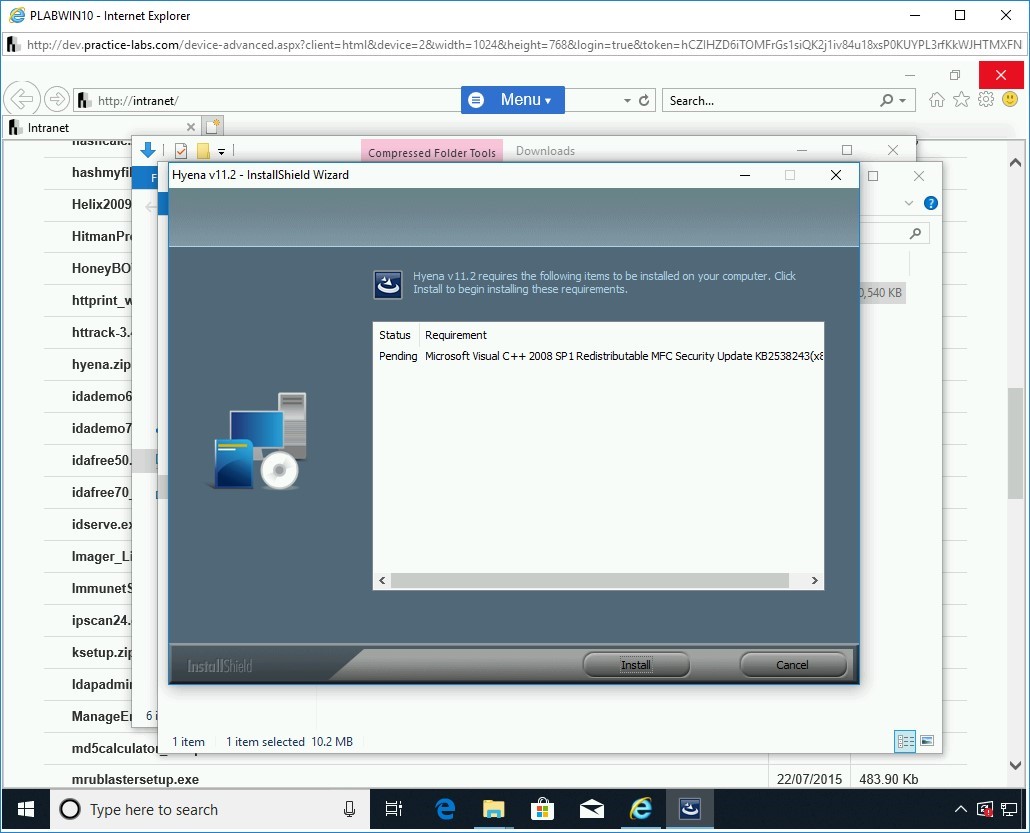Viewport: 1030px width, 833px height.
Task: Cancel the Hyena InstallShield setup
Action: [x=792, y=665]
